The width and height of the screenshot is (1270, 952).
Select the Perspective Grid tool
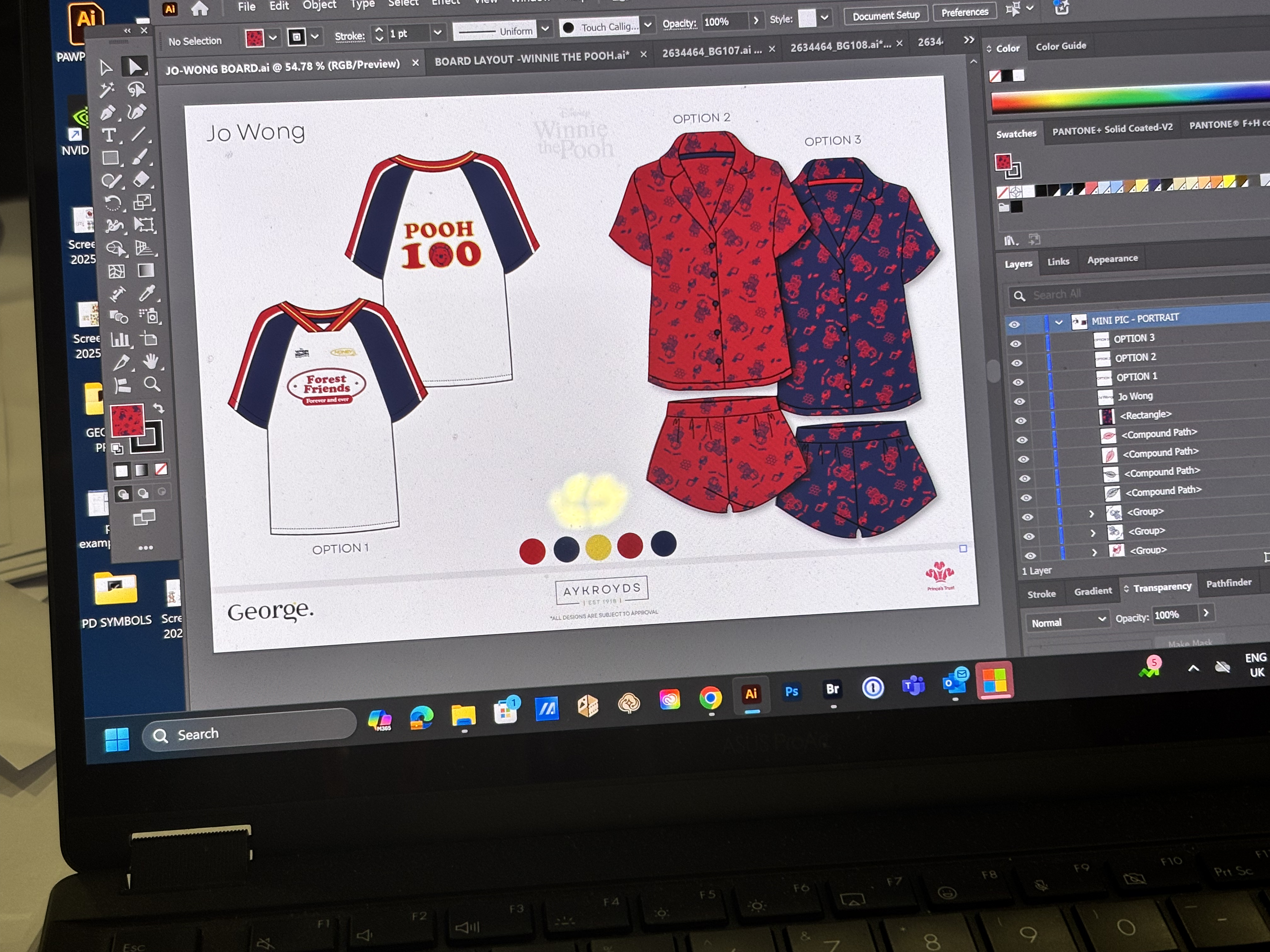click(x=145, y=248)
